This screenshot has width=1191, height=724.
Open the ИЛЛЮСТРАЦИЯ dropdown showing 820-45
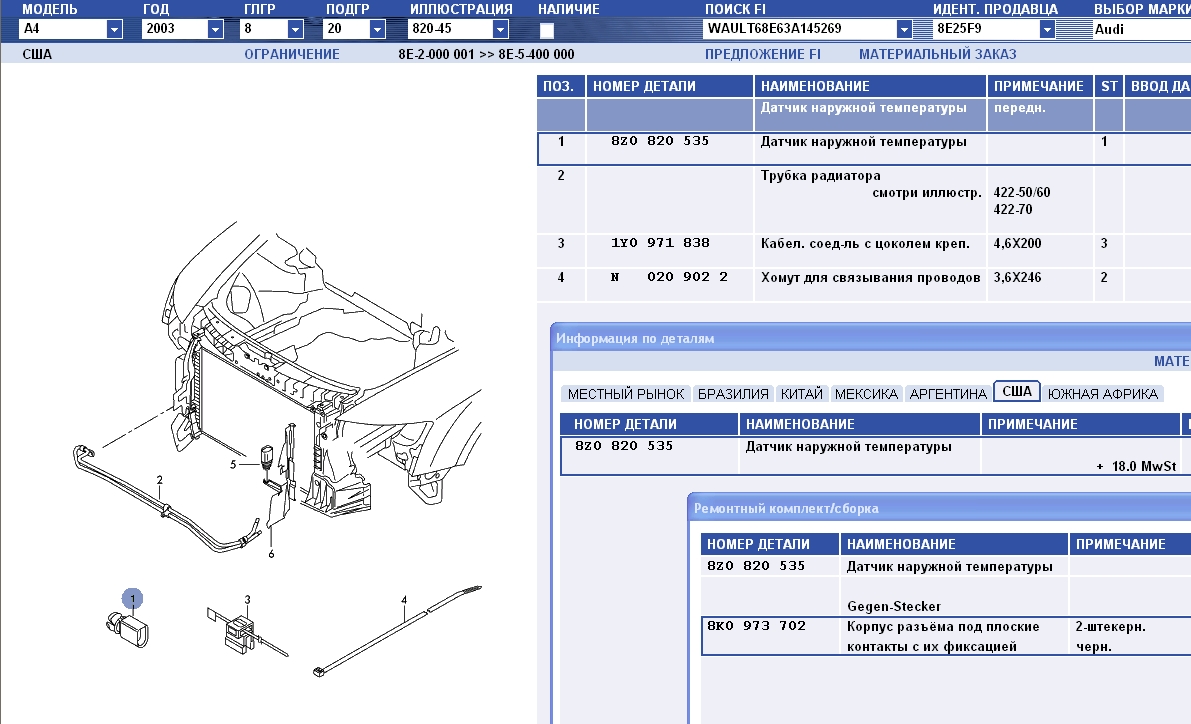point(500,29)
